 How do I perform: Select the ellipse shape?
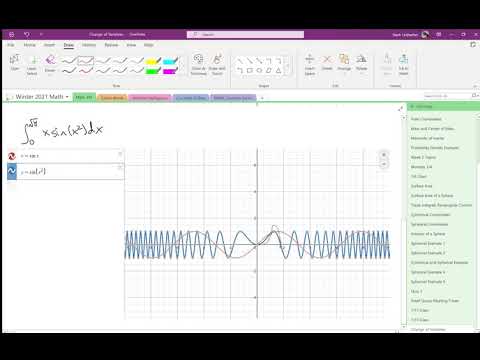tap(259, 70)
